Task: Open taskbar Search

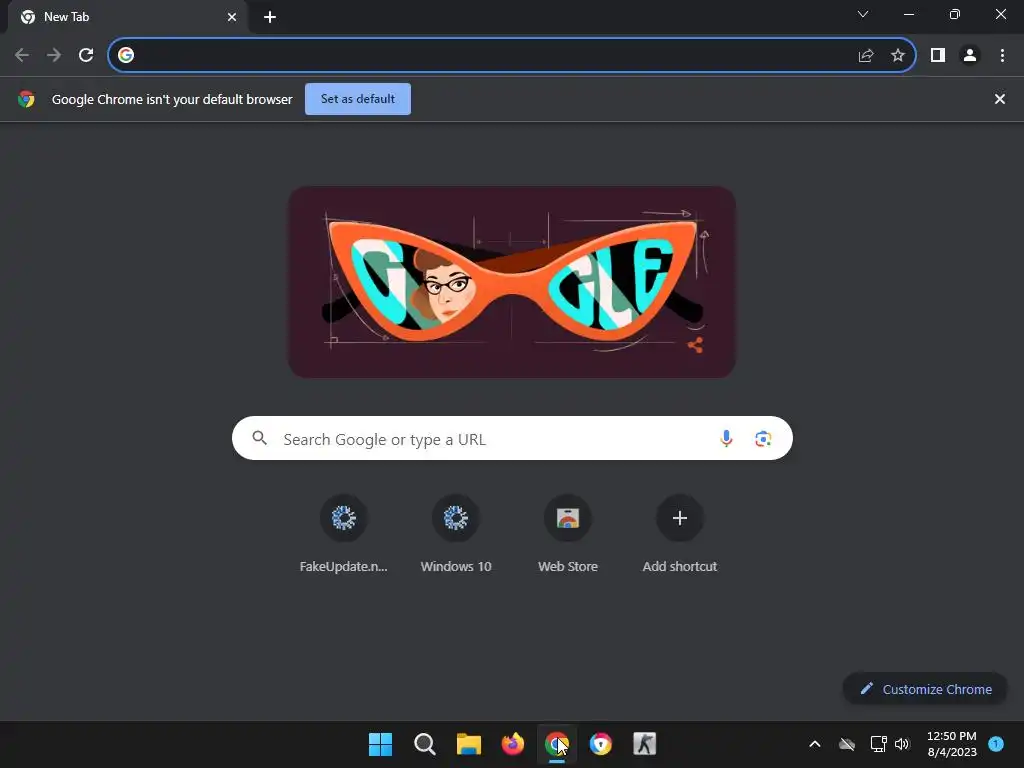Action: pyautogui.click(x=424, y=744)
